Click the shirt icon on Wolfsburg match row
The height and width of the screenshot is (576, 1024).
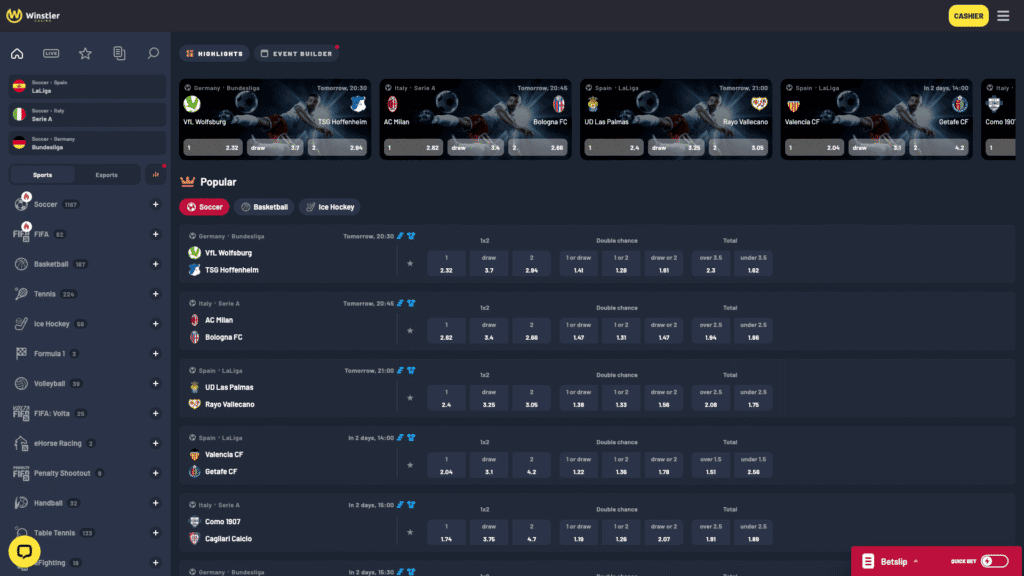tap(411, 236)
